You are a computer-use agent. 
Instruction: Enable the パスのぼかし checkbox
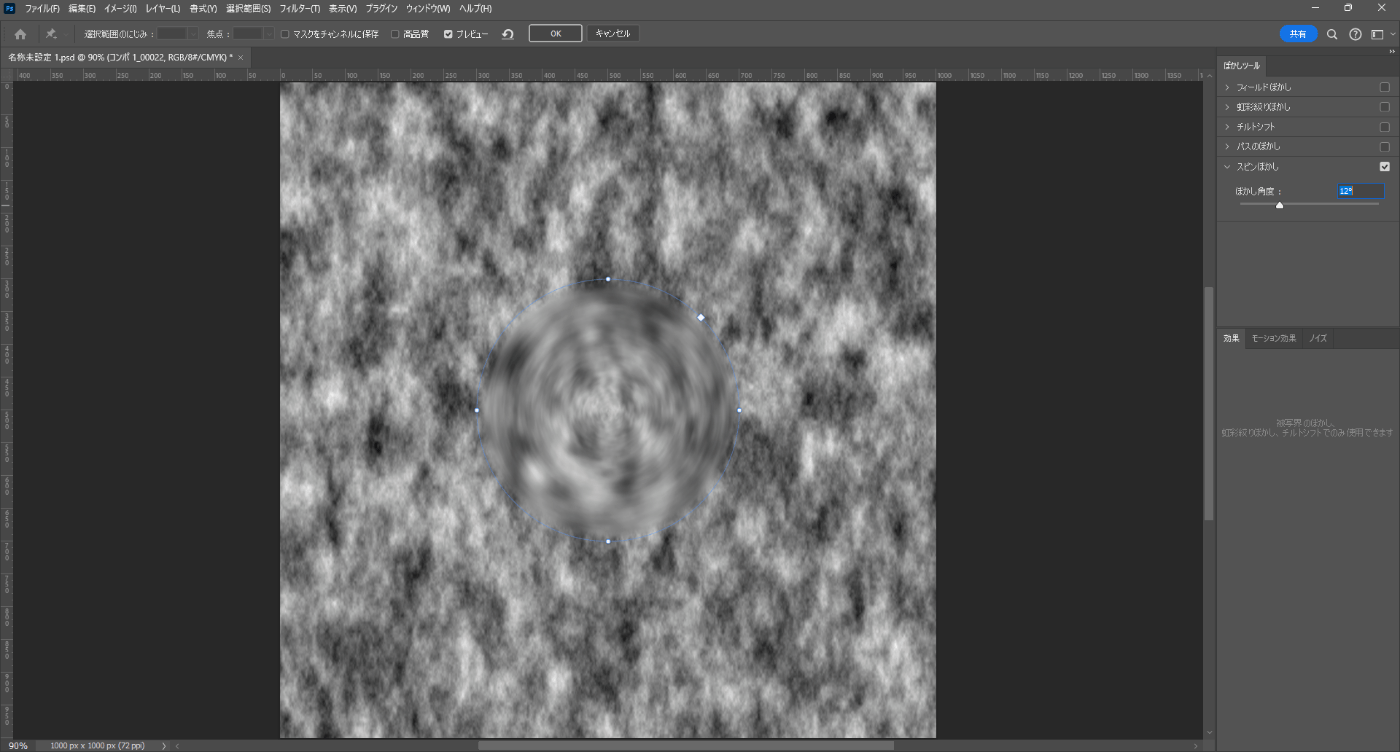coord(1385,147)
